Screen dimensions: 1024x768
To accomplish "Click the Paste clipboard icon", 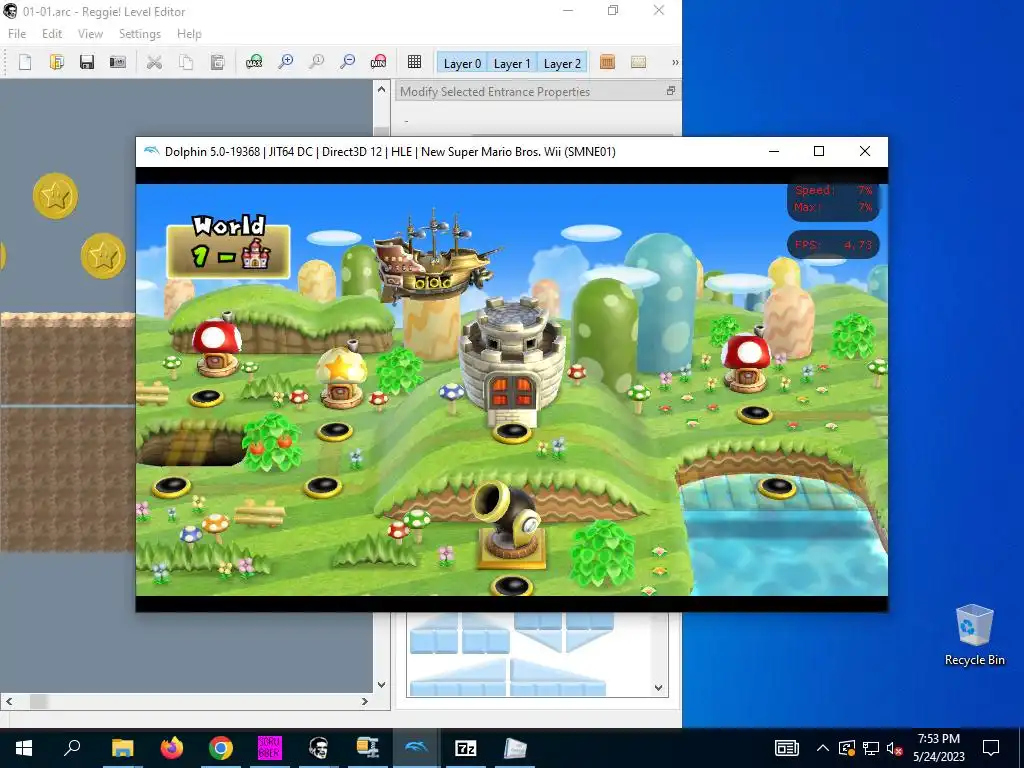I will pos(217,62).
